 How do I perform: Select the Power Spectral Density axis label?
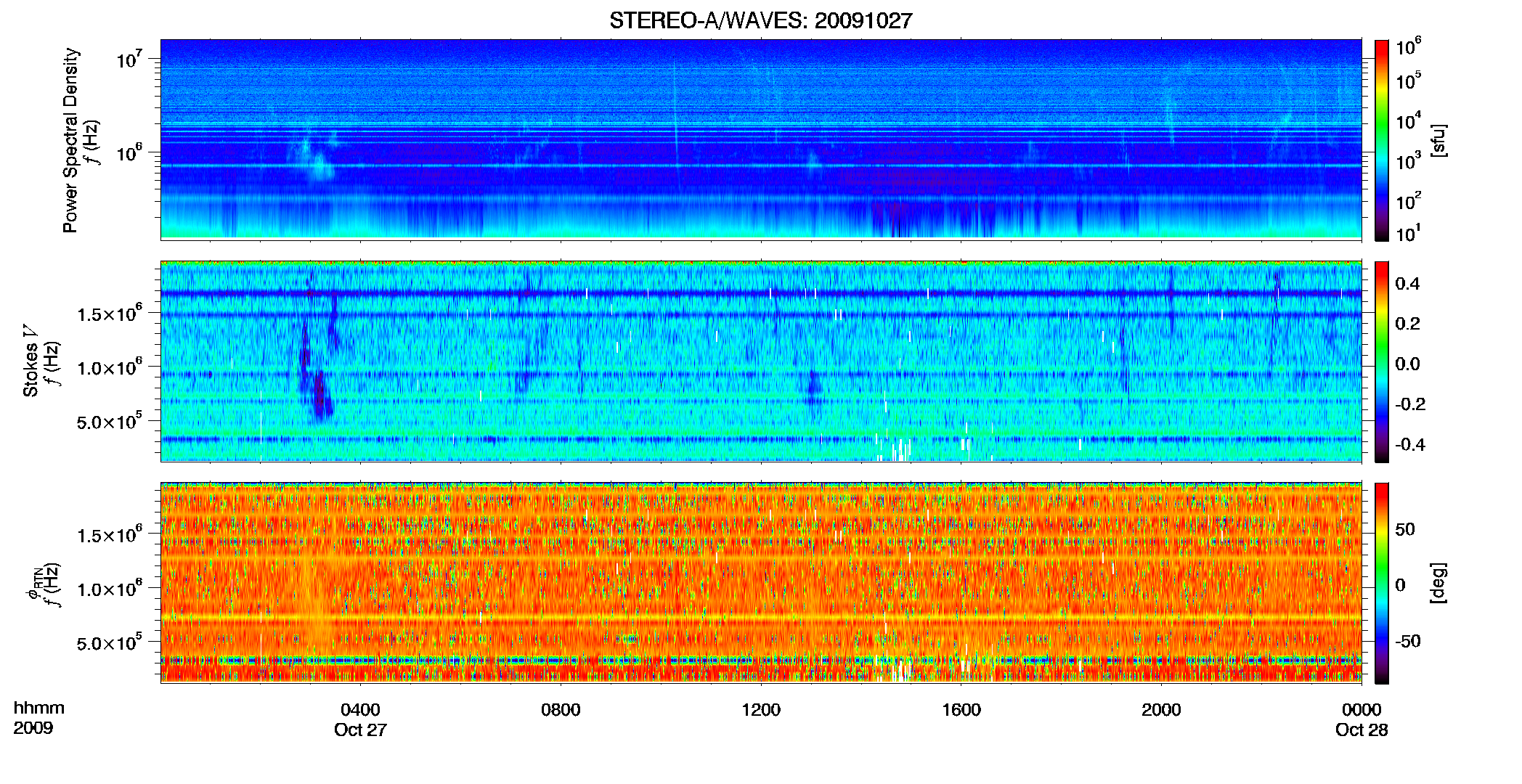point(70,141)
